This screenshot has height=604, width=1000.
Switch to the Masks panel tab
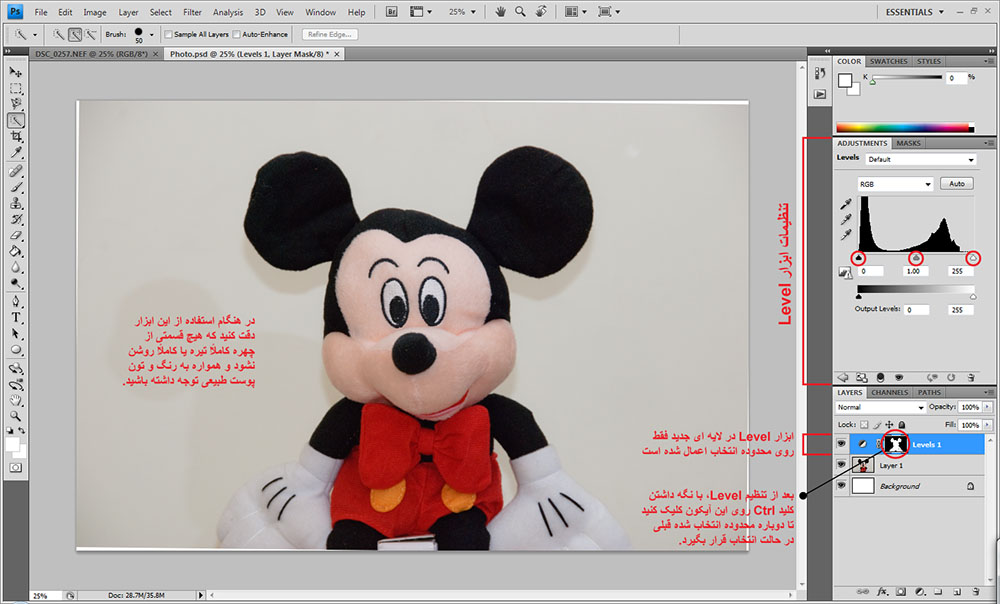click(x=908, y=144)
